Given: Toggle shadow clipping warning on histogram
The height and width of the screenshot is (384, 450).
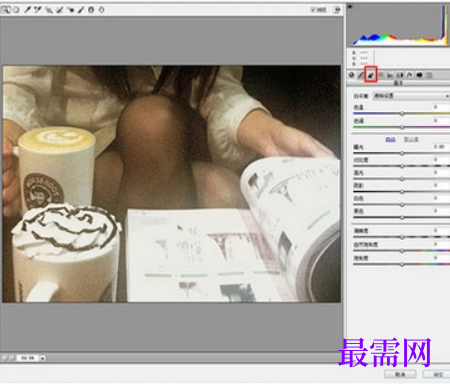Looking at the screenshot, I should pos(350,6).
